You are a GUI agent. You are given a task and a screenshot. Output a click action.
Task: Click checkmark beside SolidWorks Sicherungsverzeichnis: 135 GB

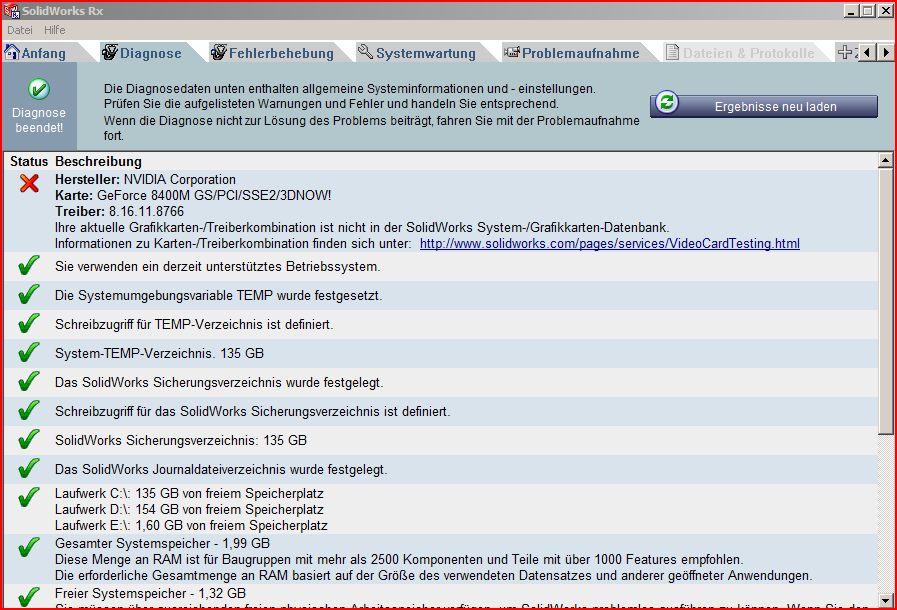[x=29, y=439]
